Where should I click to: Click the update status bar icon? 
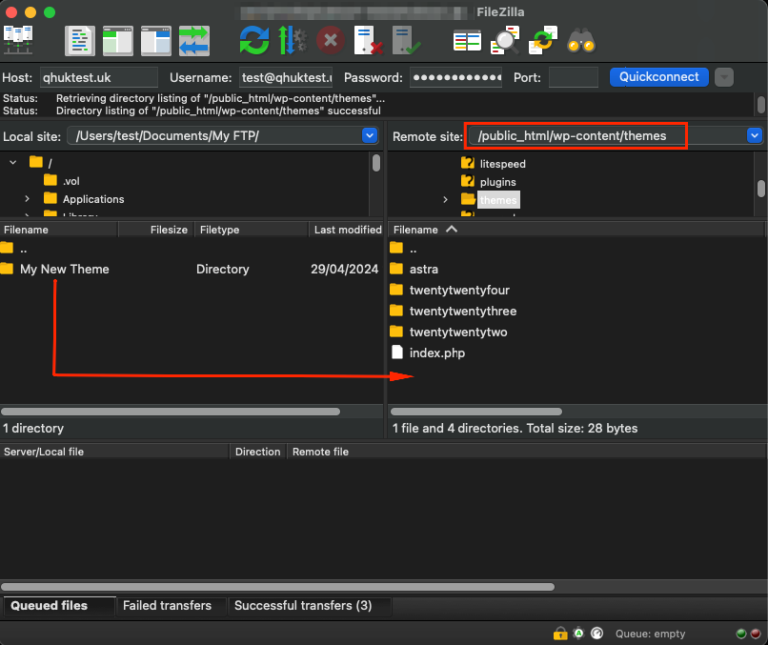(578, 633)
